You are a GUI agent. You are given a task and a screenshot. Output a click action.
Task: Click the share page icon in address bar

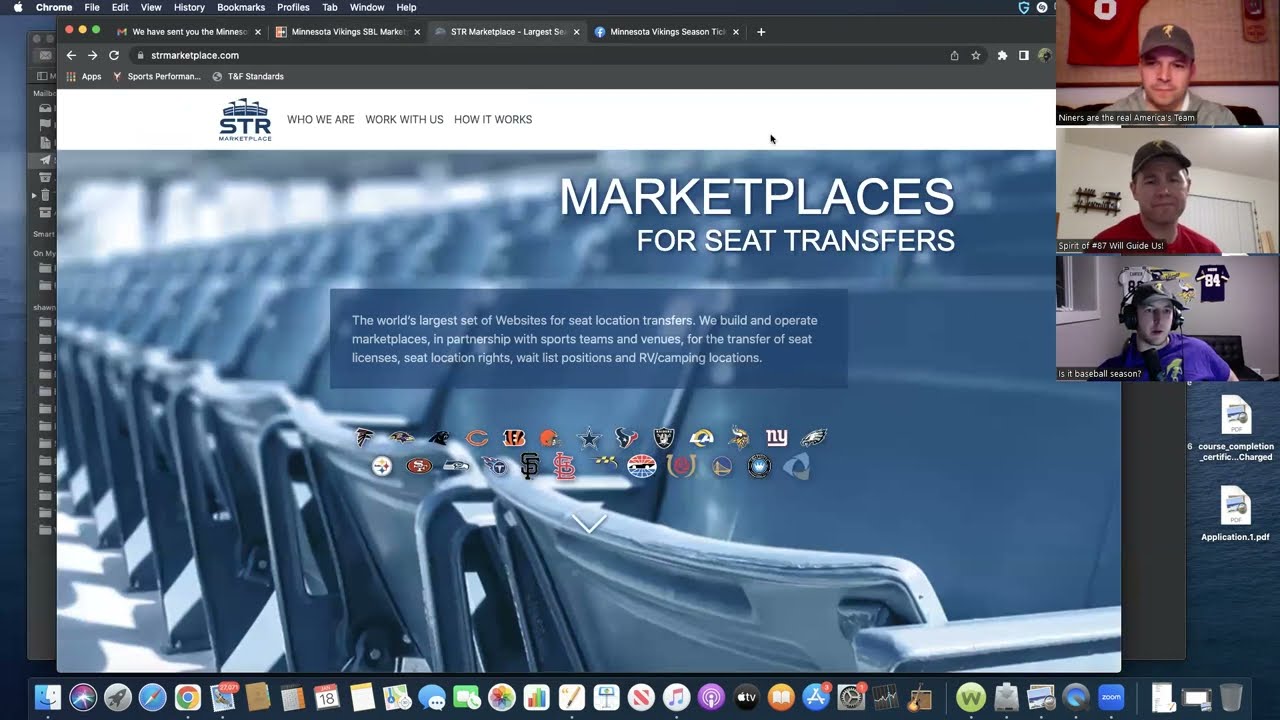[954, 56]
